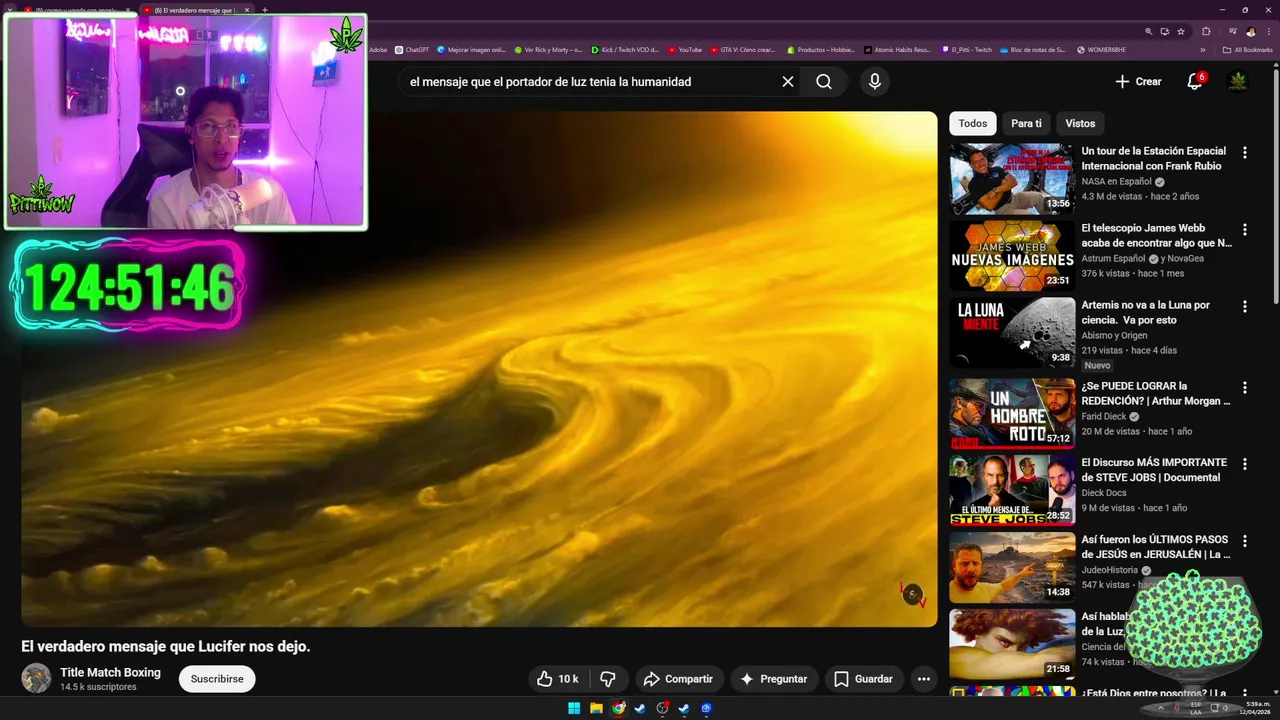This screenshot has height=720, width=1280.
Task: Select the Vistos filter chip
Action: tap(1080, 124)
